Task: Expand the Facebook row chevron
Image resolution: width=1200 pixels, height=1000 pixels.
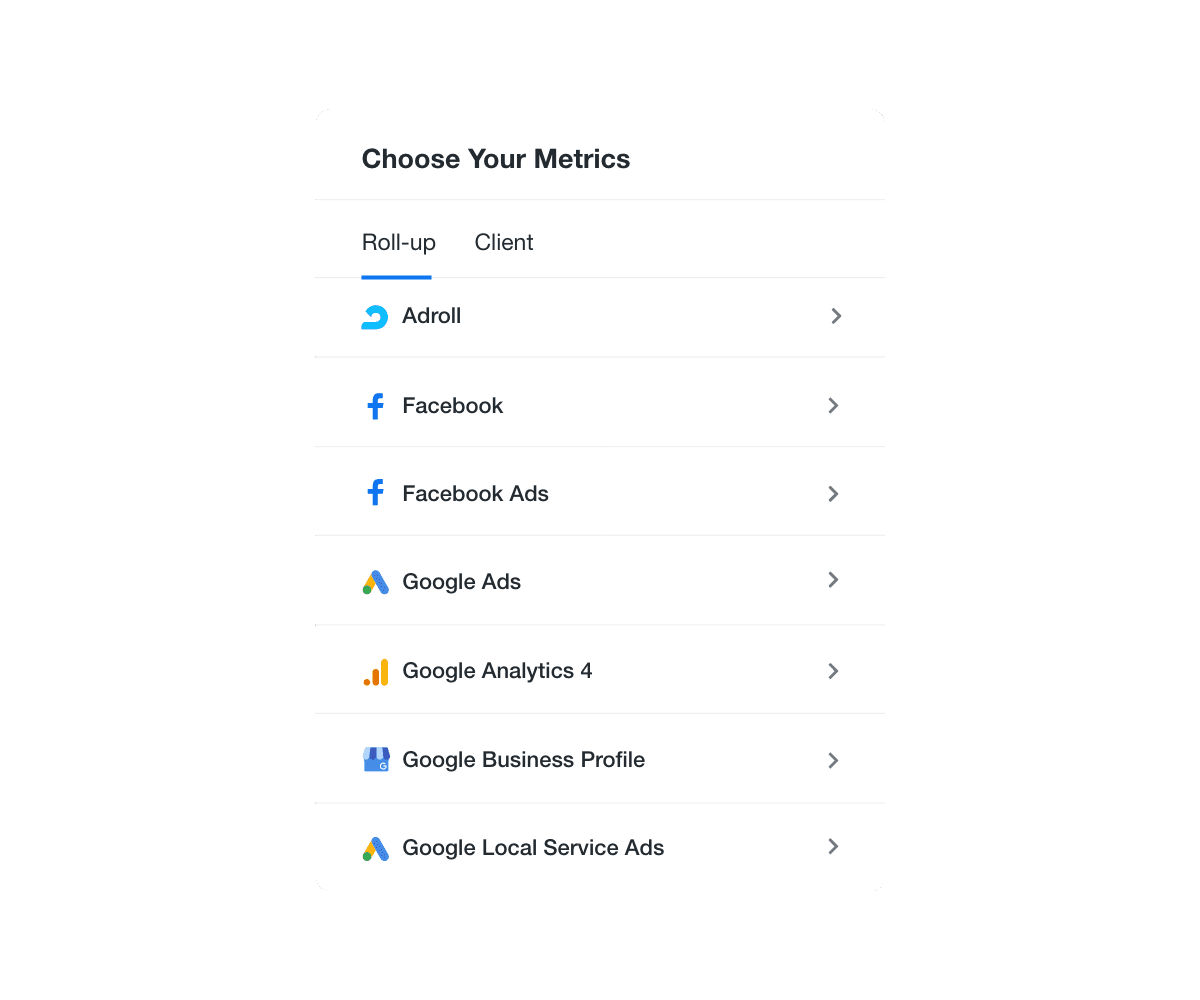Action: click(833, 405)
